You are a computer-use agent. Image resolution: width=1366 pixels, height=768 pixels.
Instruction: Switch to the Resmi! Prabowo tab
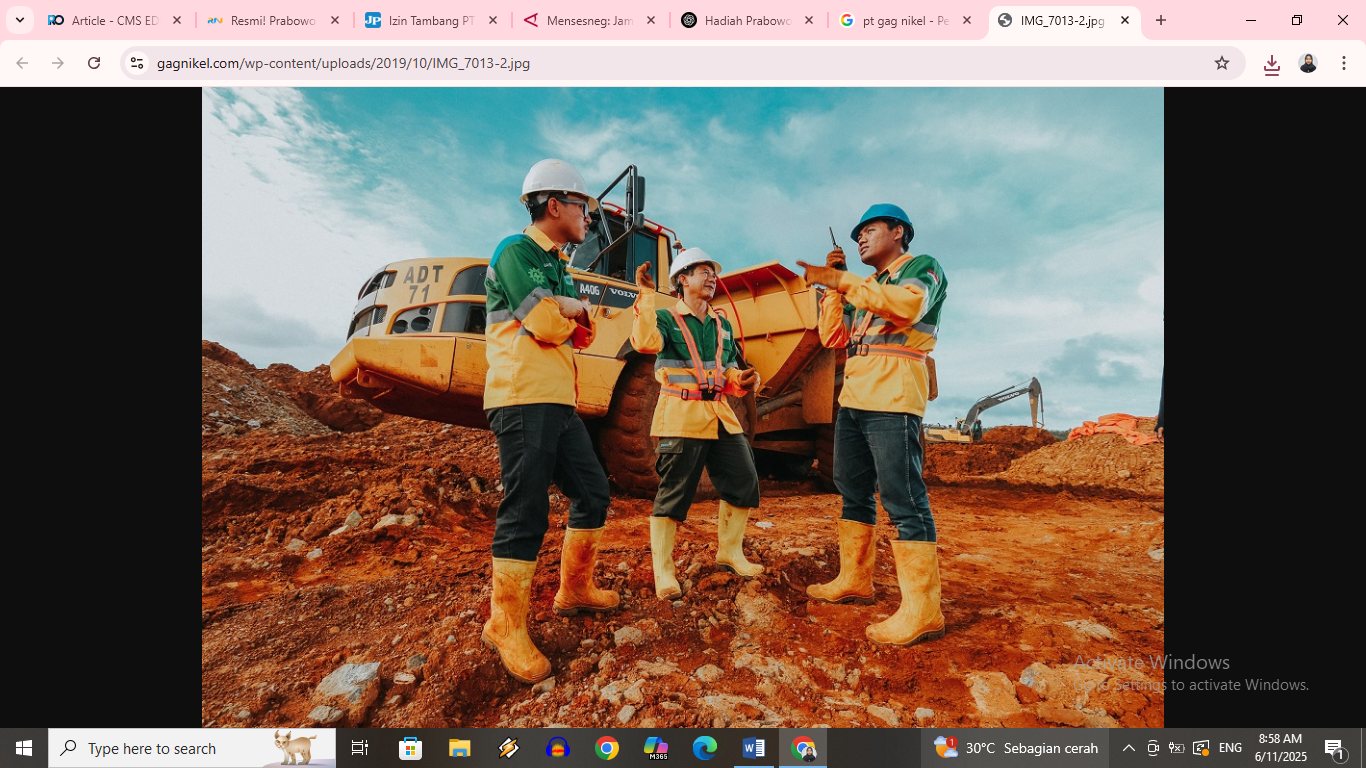click(273, 20)
